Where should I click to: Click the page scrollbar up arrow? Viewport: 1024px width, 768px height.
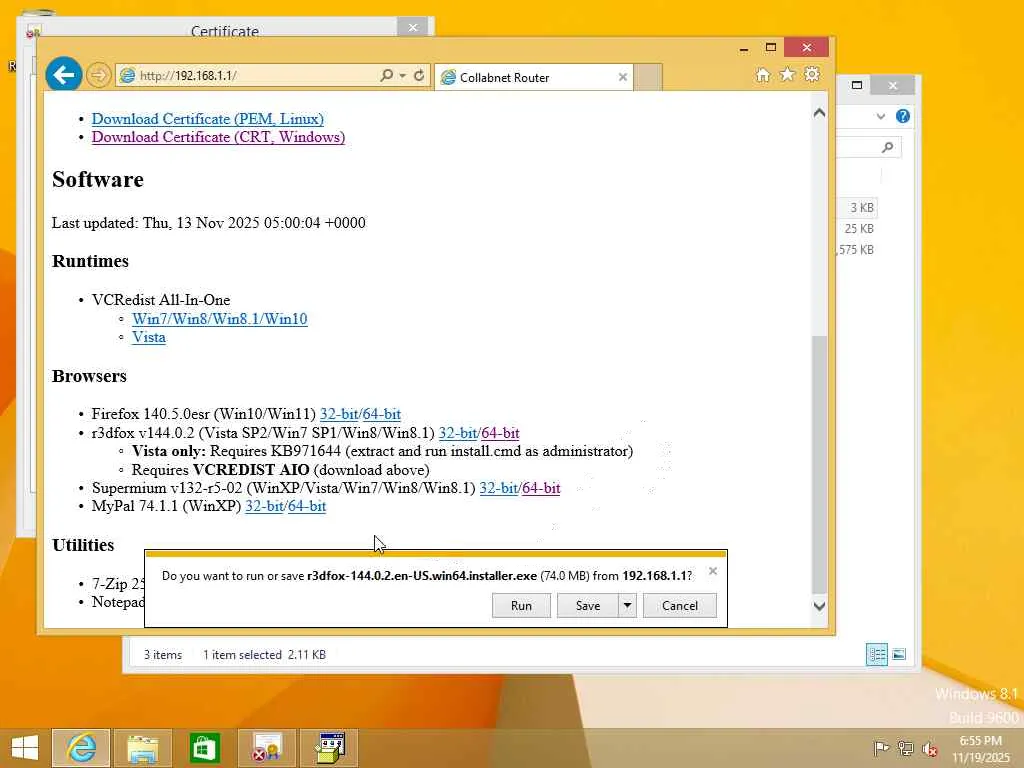point(820,113)
